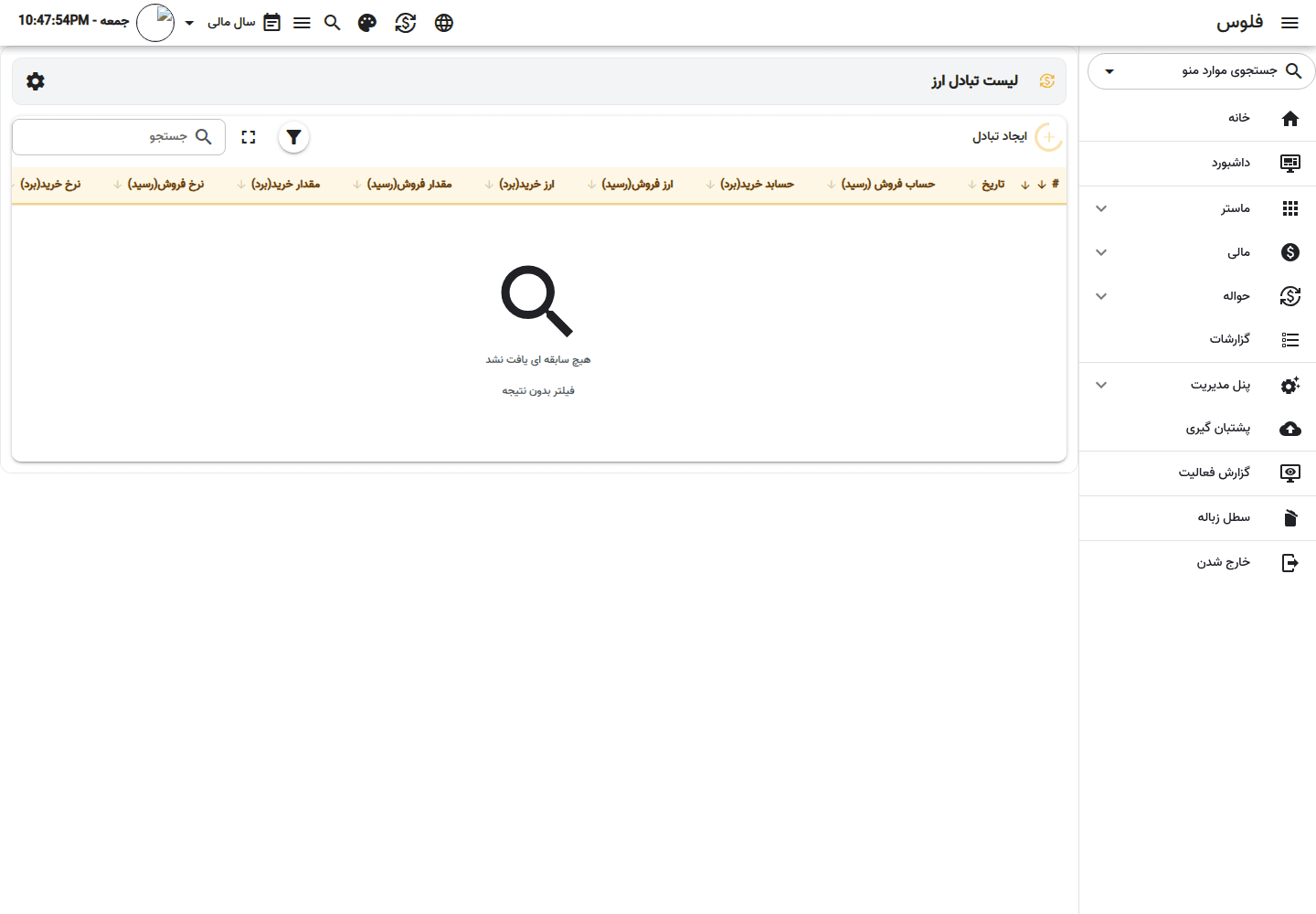Click the logout door icon
The image size is (1316, 914).
coord(1290,563)
